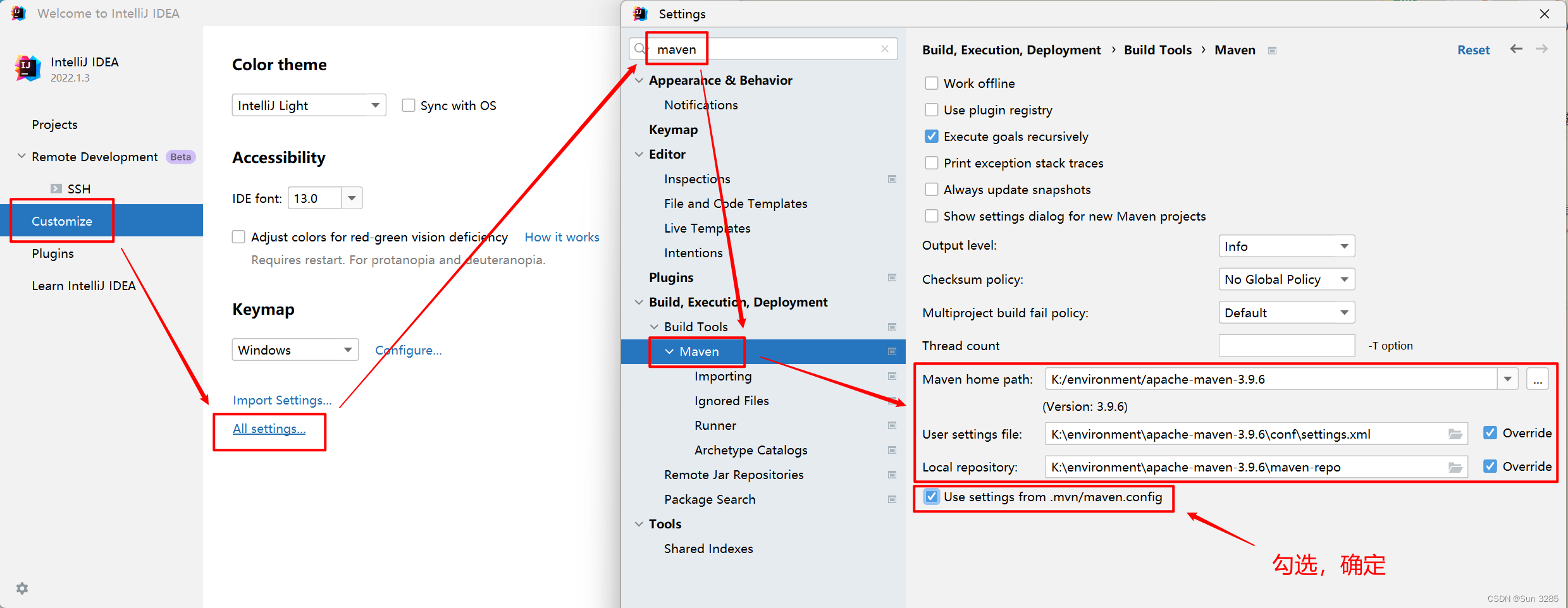Collapse Build, Execution, Deployment node

click(639, 302)
